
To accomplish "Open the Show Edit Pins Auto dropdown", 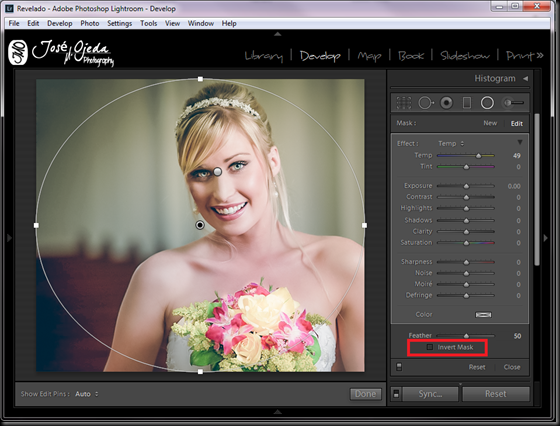I will (87, 394).
